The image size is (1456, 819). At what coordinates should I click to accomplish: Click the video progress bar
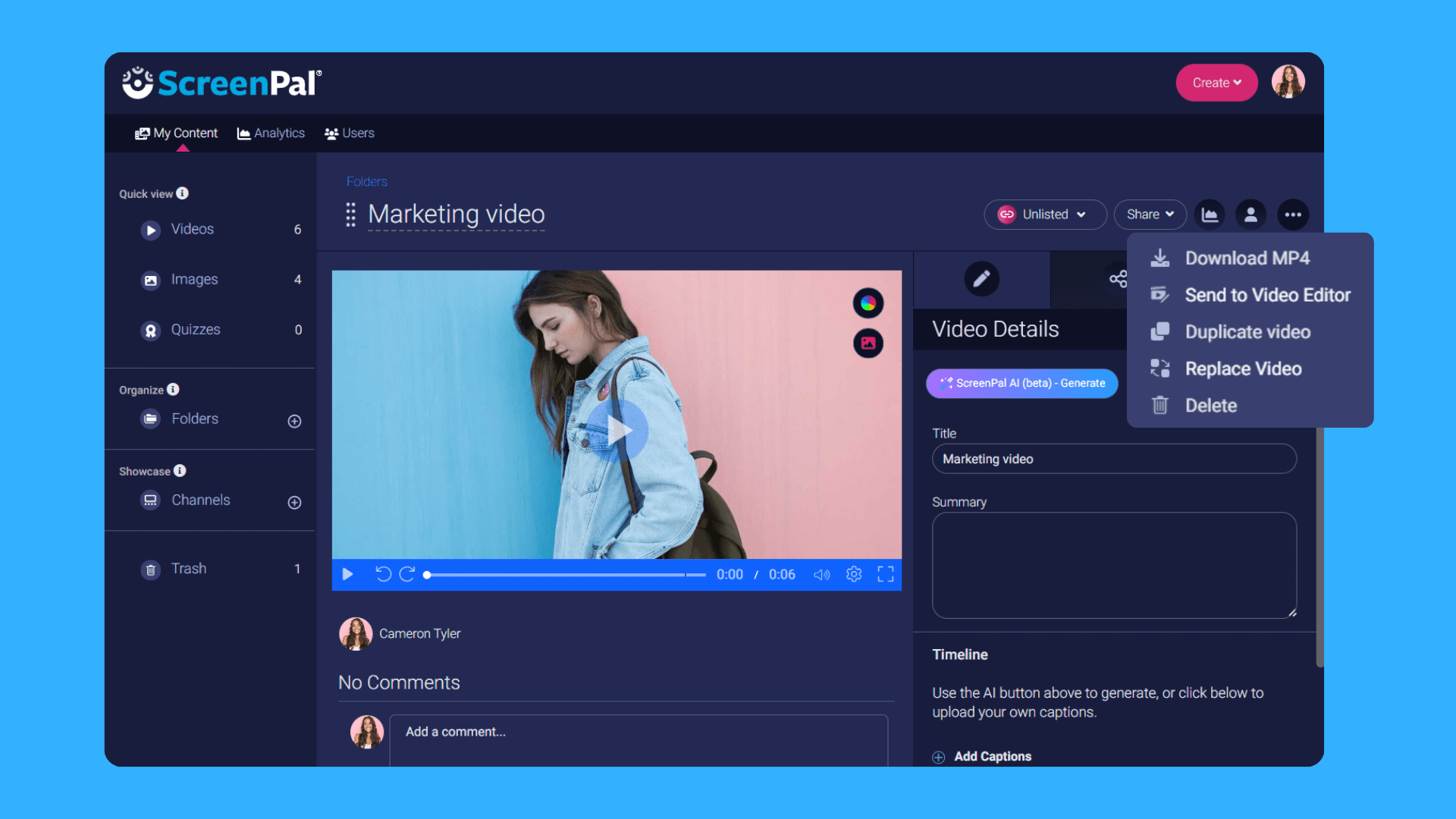[565, 576]
